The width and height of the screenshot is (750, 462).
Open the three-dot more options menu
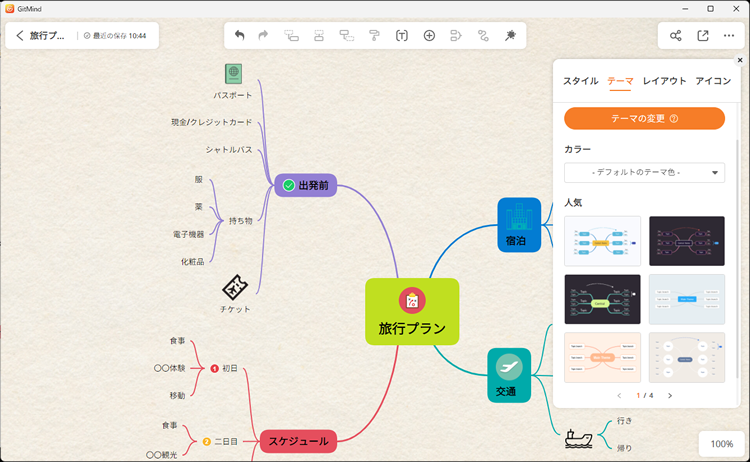[729, 35]
